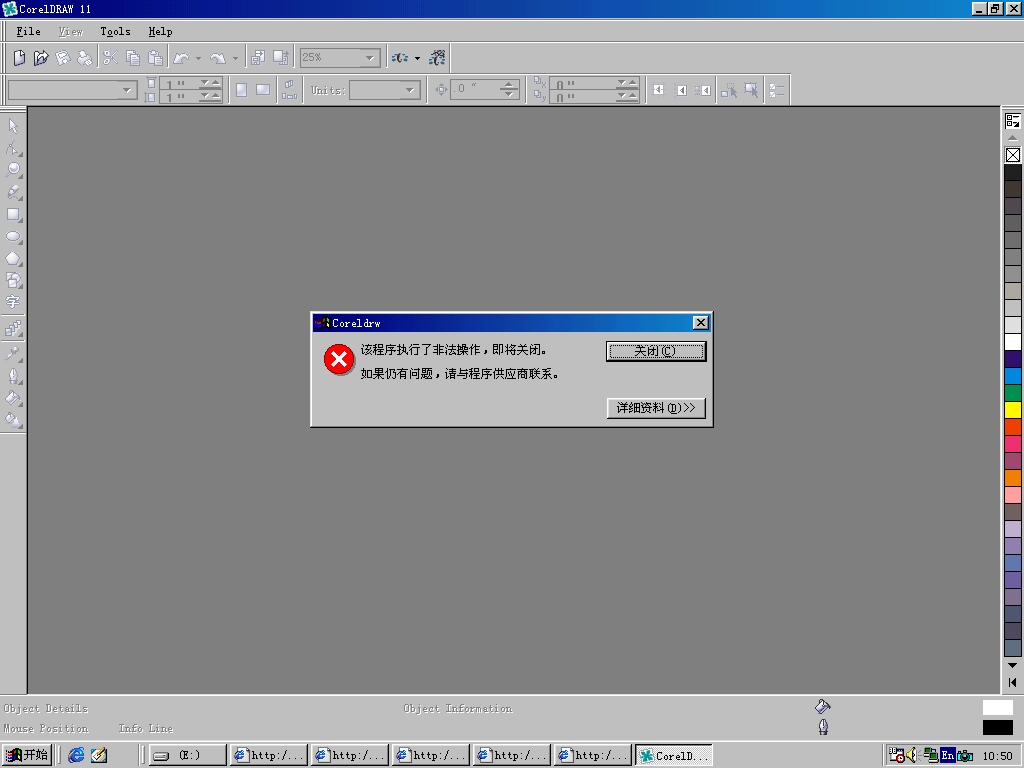This screenshot has height=768, width=1024.
Task: Select the Ellipse tool
Action: 13,236
